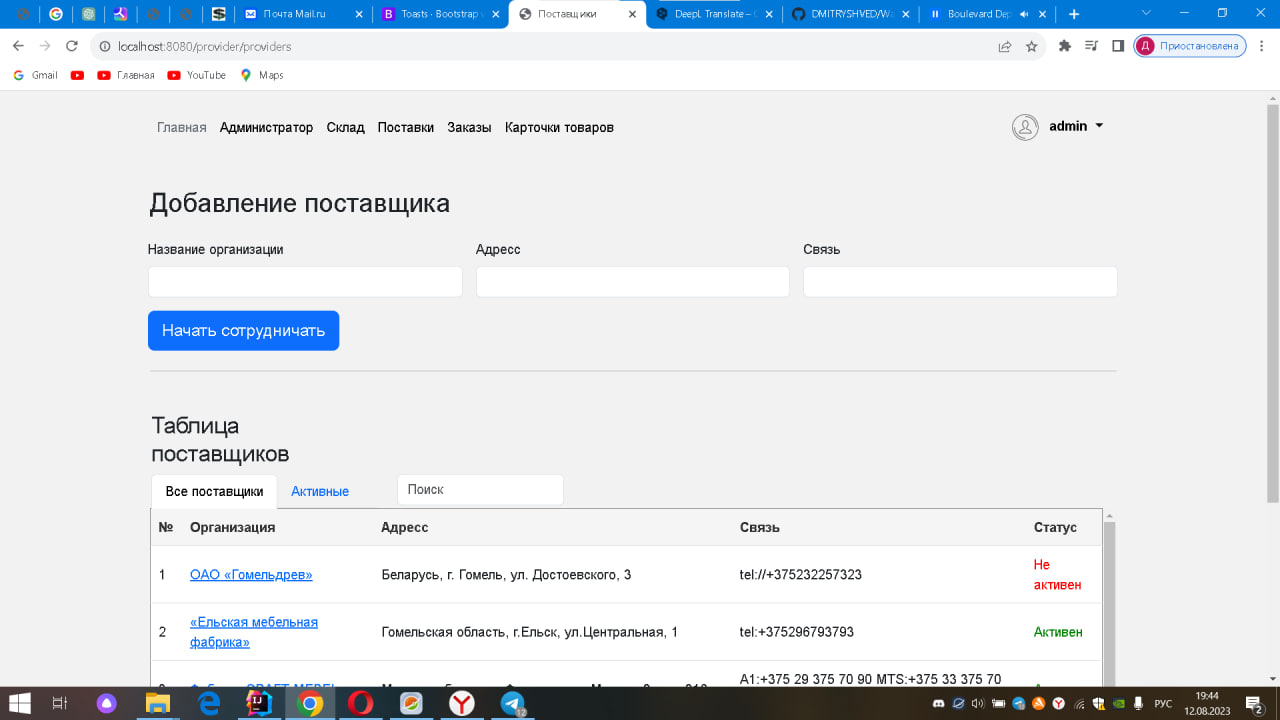This screenshot has height=720, width=1280.
Task: Switch to the Активные suppliers tab
Action: [x=322, y=491]
